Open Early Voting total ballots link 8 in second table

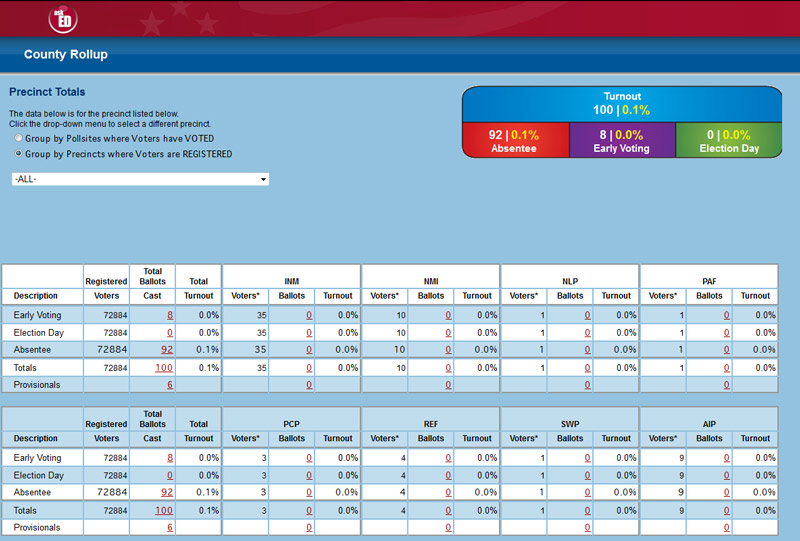tap(170, 458)
